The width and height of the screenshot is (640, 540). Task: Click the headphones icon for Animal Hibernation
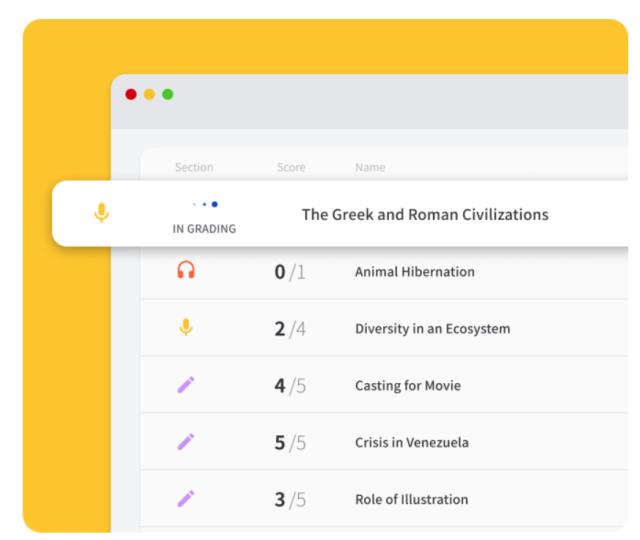click(186, 270)
